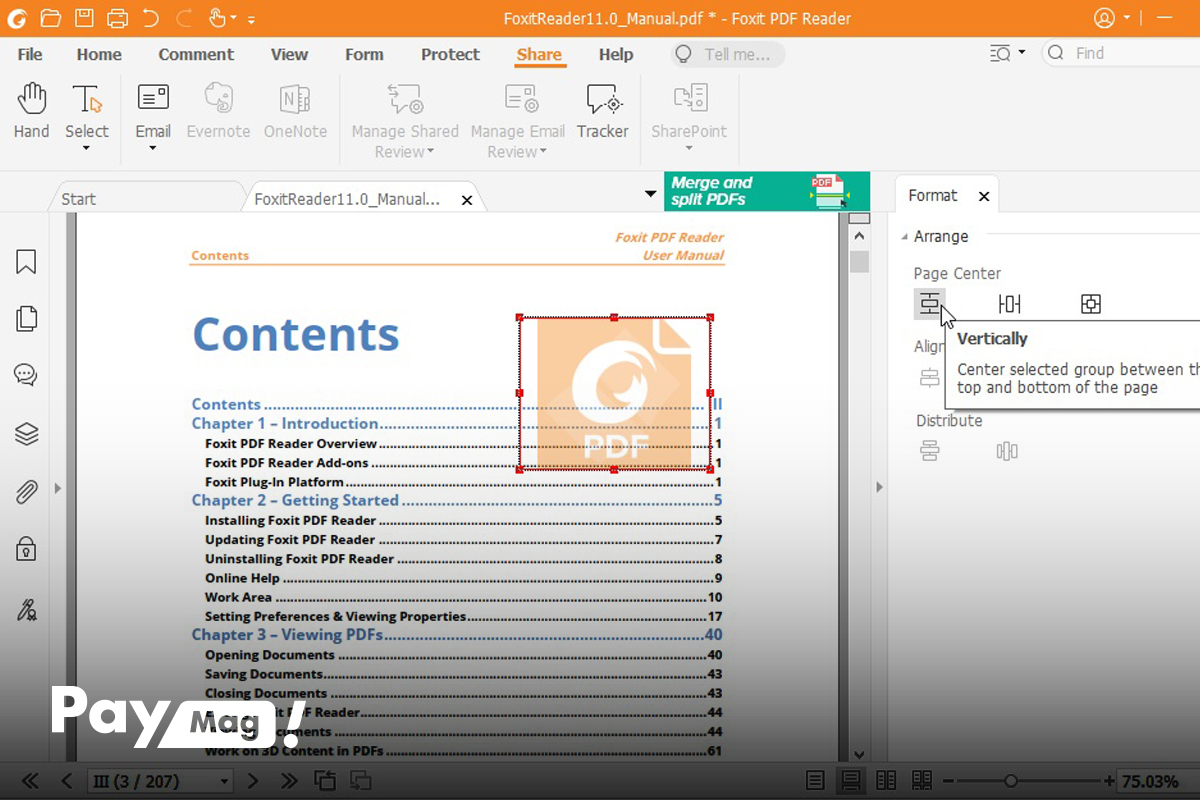Open the Pages thumbnail panel icon
Viewport: 1200px width, 800px height.
coord(26,319)
